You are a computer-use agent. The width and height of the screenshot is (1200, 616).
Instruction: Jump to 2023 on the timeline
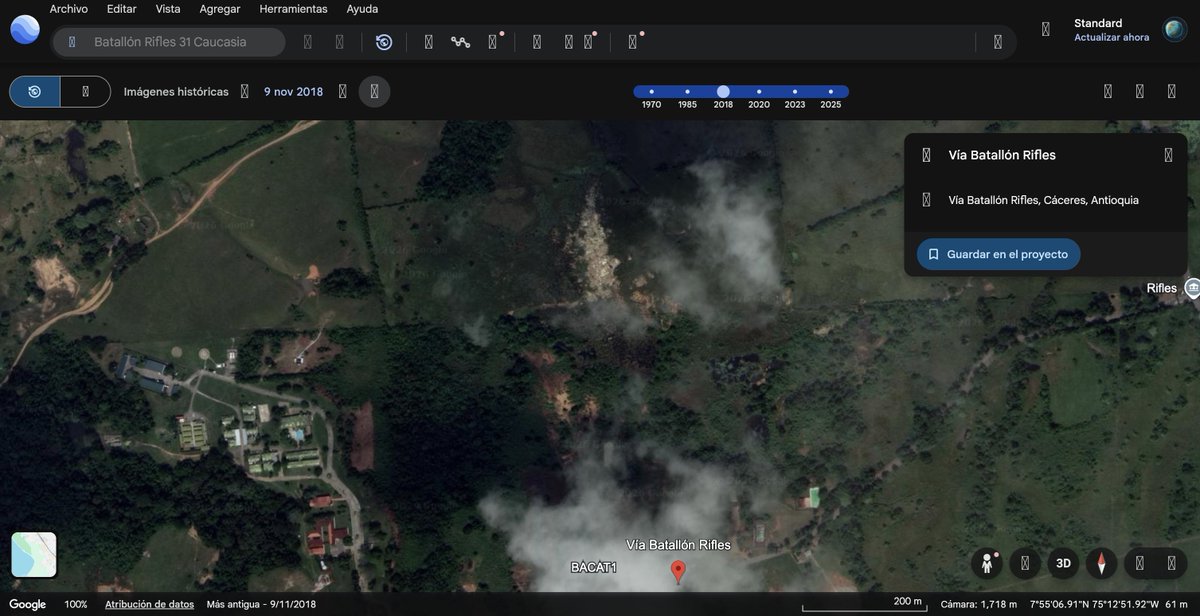click(795, 91)
